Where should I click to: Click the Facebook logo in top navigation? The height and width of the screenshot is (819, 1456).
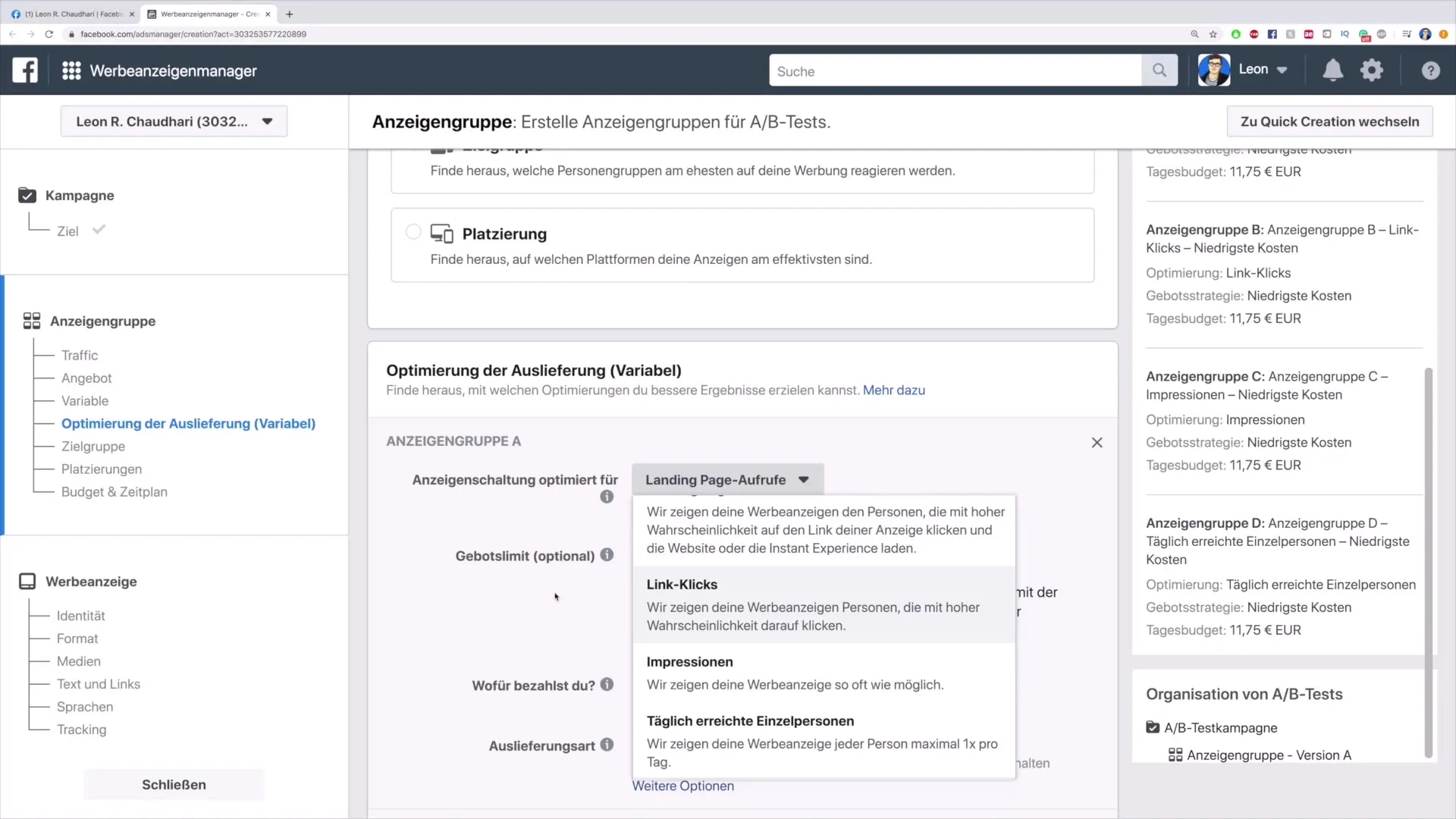tap(24, 71)
